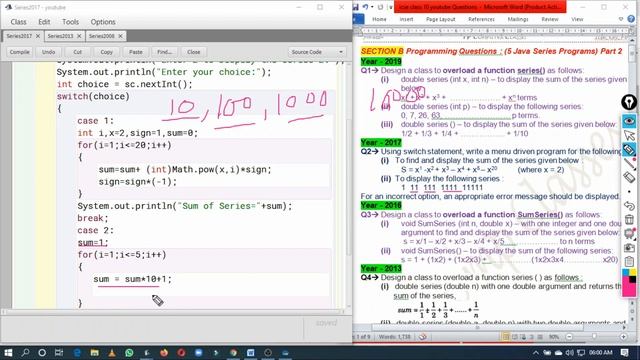Click the Word Save icon in quick access
This screenshot has width=640, height=360.
pos(356,7)
